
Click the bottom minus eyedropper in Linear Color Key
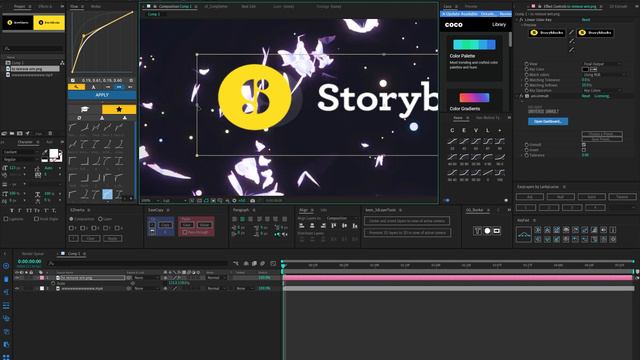coord(571,50)
